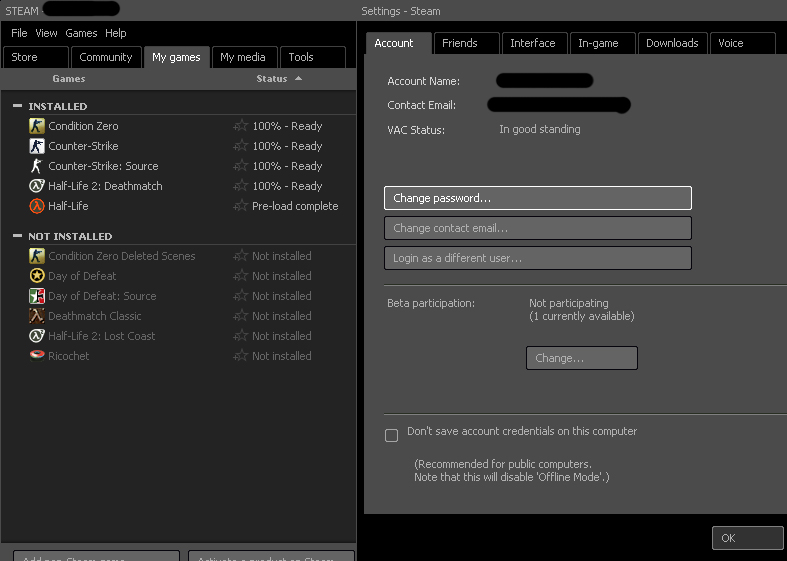787x561 pixels.
Task: Click the orange Half-Life lambda icon
Action: click(x=37, y=206)
